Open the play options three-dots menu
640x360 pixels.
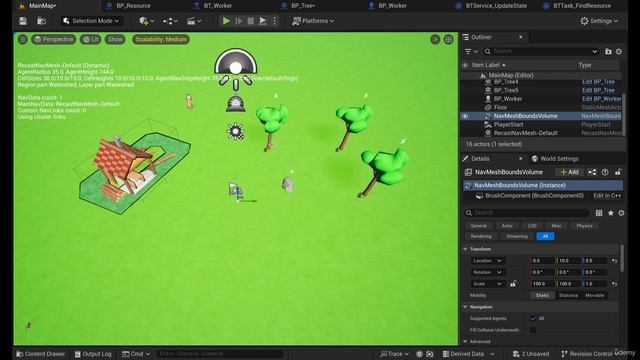click(x=274, y=21)
